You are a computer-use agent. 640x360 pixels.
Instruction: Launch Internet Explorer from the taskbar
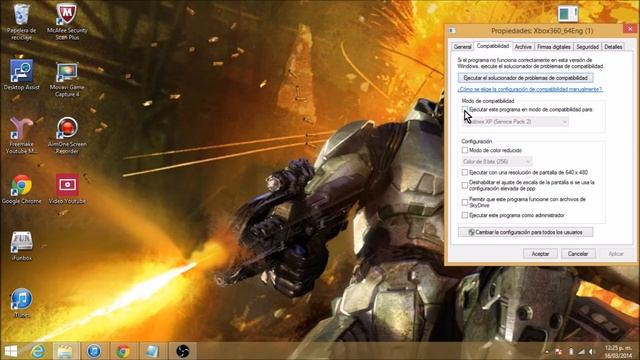[38, 351]
